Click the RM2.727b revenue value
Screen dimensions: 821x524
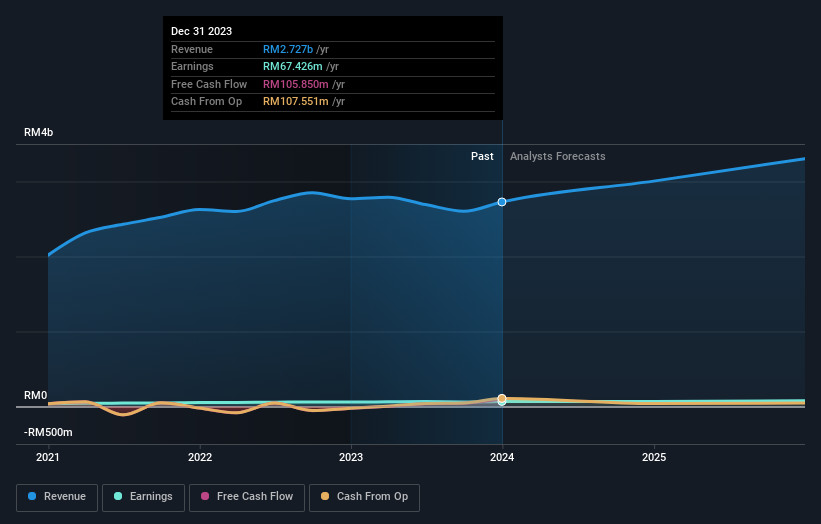(288, 49)
